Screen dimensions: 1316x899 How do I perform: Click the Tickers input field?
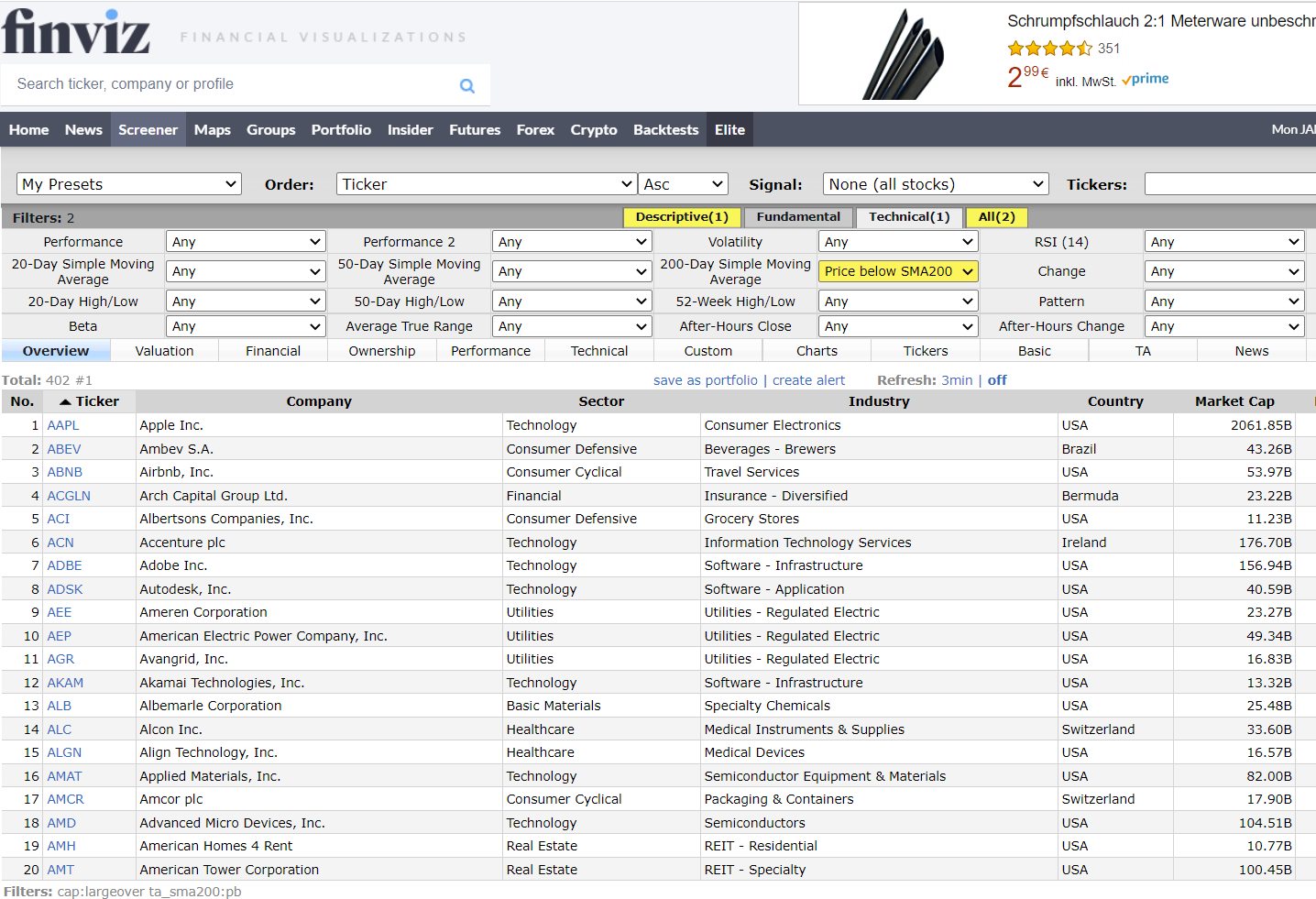(1229, 184)
